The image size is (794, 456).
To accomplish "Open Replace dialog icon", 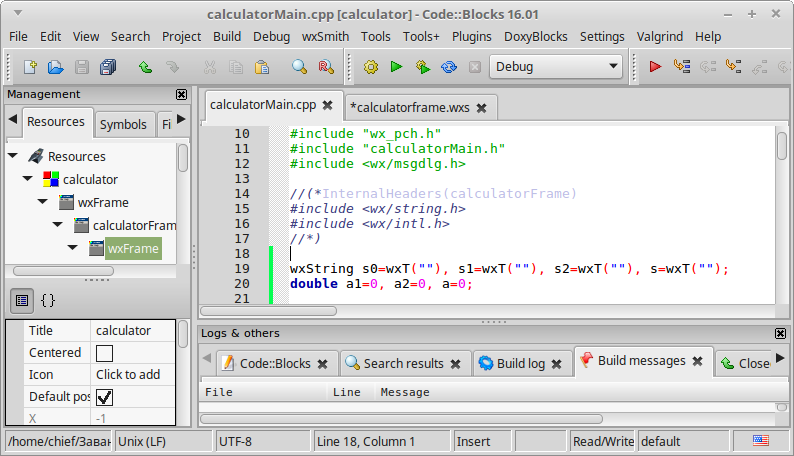I will pyautogui.click(x=326, y=67).
